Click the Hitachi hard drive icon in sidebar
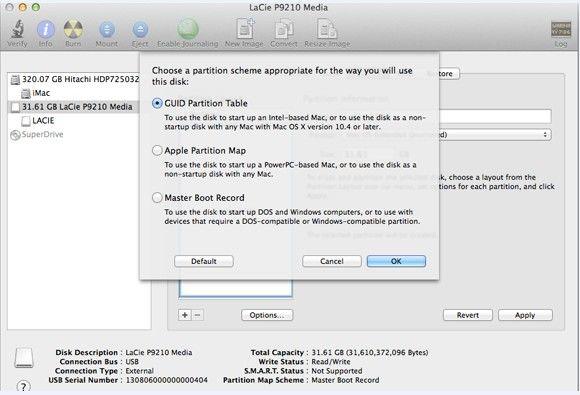This screenshot has height=395, width=580. click(15, 79)
